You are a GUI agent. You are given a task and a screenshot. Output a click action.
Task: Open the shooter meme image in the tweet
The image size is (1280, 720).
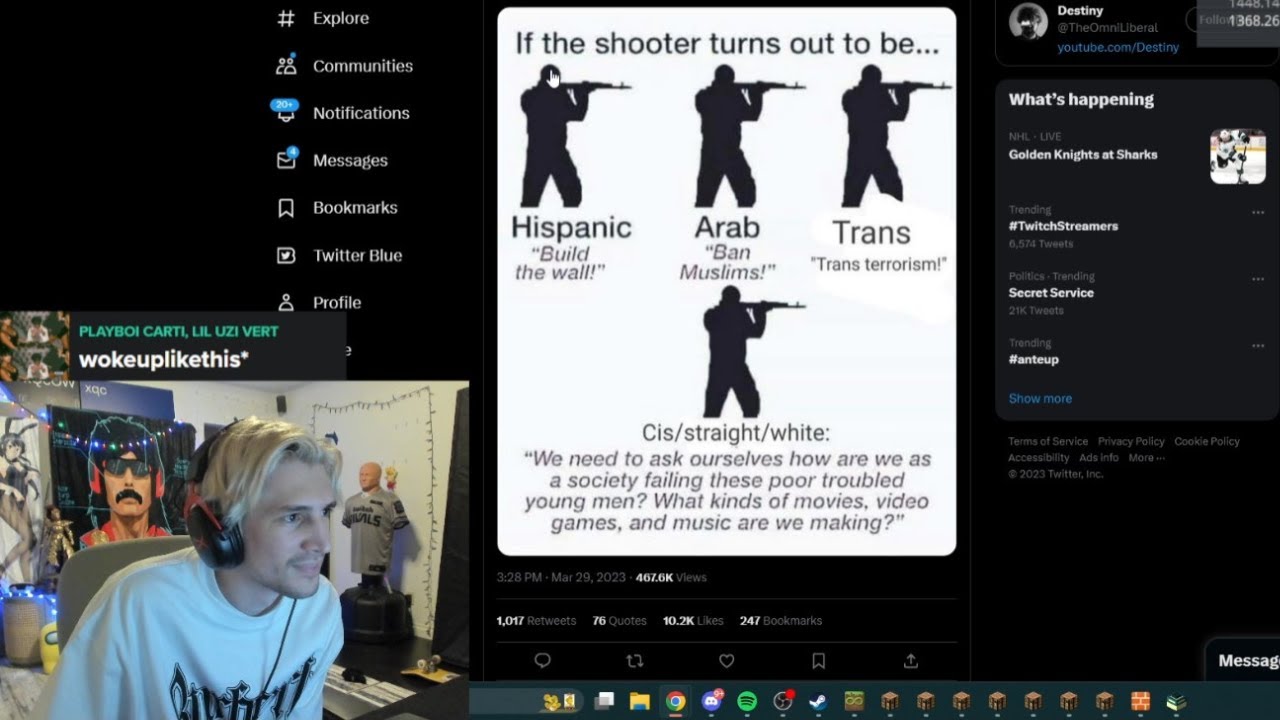coord(727,281)
